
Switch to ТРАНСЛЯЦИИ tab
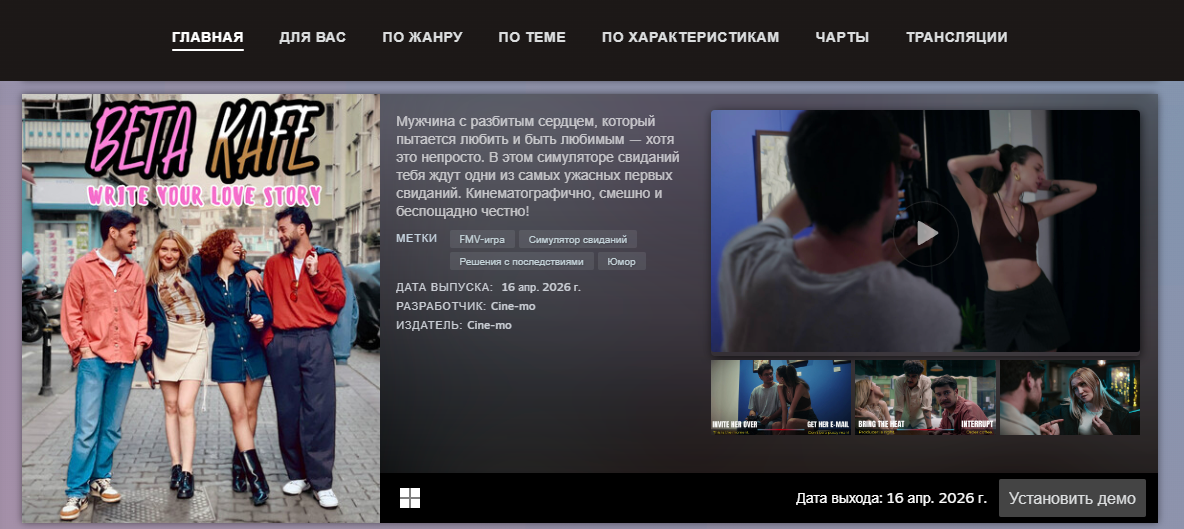tap(957, 37)
